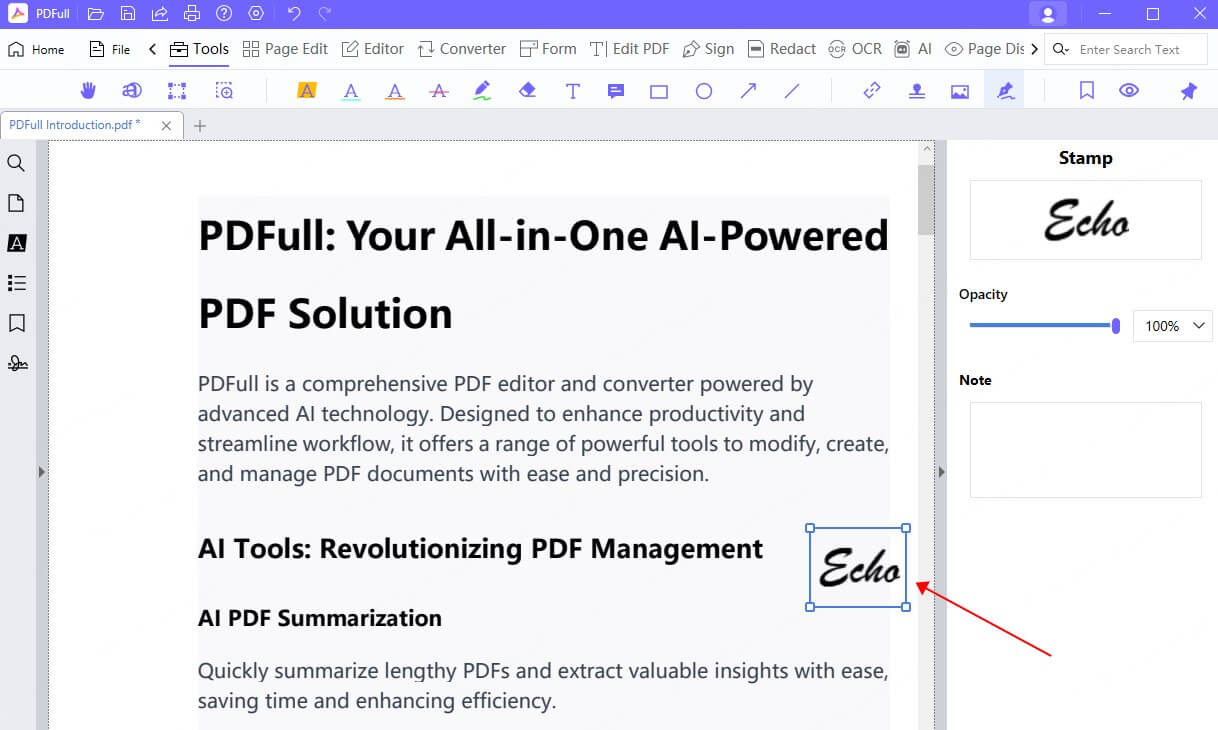The height and width of the screenshot is (730, 1218).
Task: Toggle the pin icon in toolbar
Action: coord(1188,91)
